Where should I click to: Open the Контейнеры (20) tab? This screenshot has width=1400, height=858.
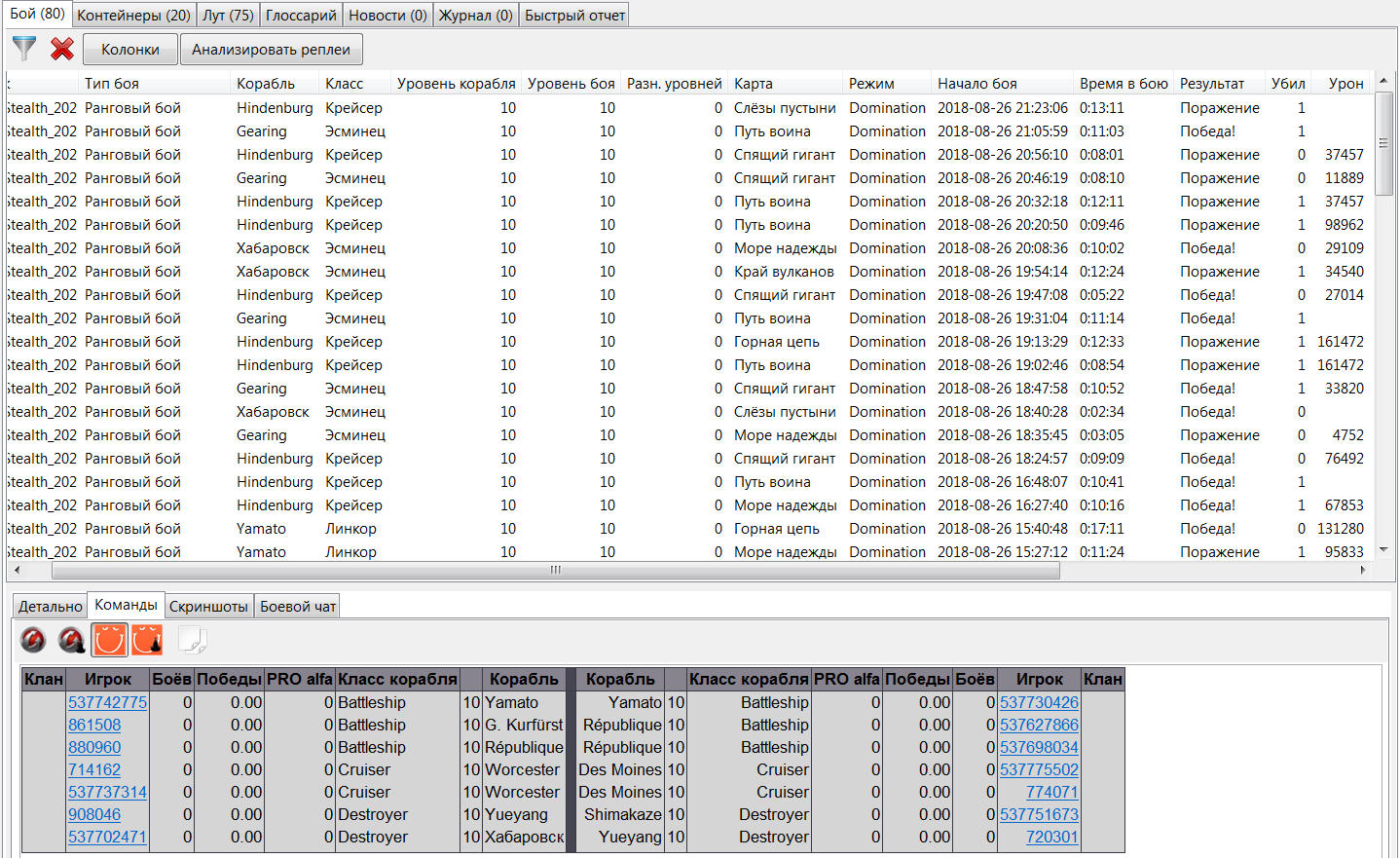[133, 16]
